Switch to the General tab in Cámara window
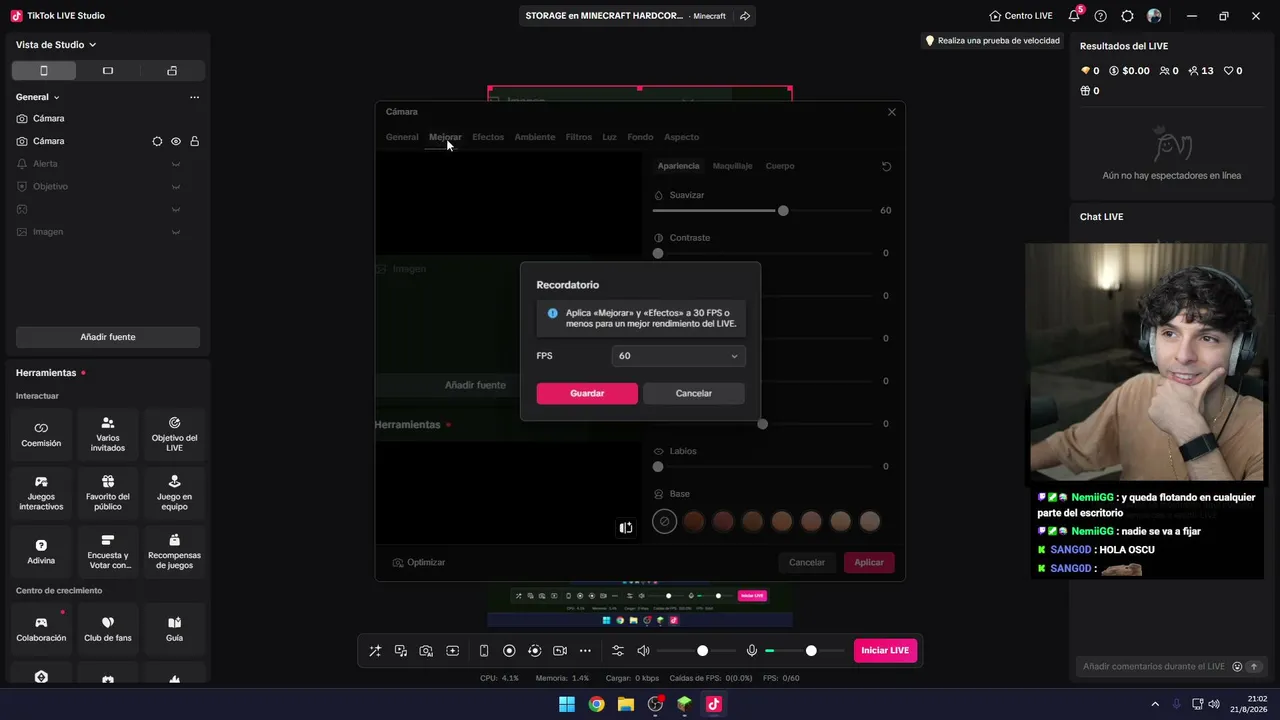Image resolution: width=1280 pixels, height=720 pixels. (402, 137)
